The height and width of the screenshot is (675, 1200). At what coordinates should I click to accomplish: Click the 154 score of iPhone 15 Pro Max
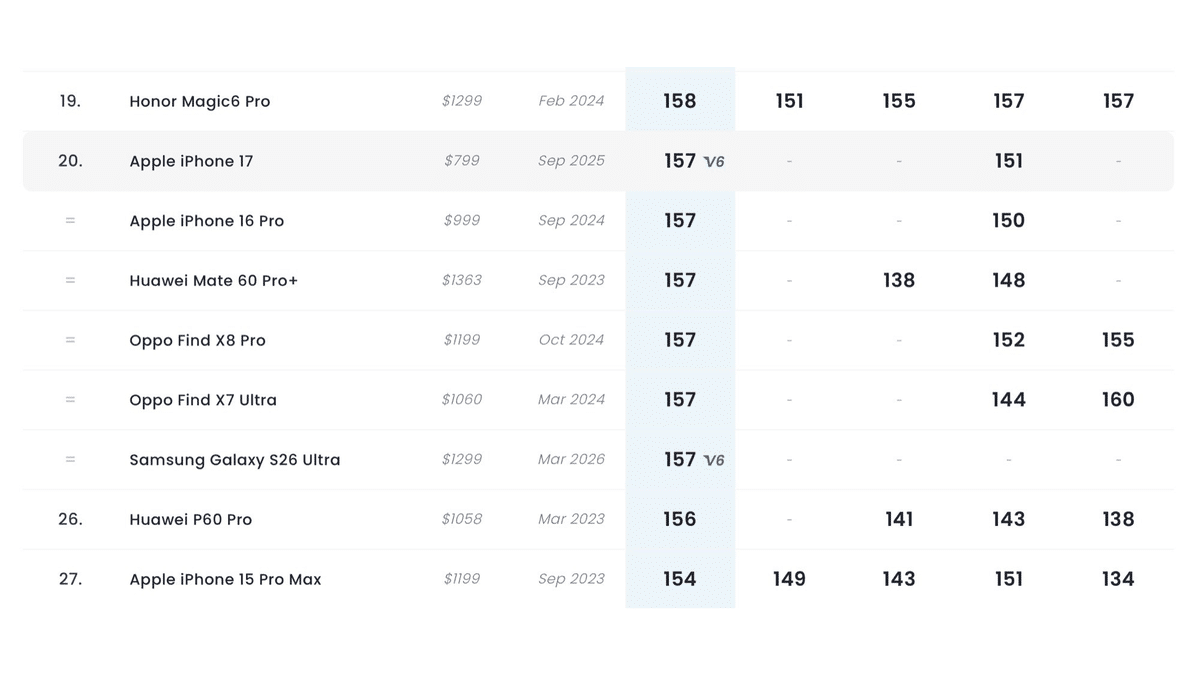coord(680,579)
